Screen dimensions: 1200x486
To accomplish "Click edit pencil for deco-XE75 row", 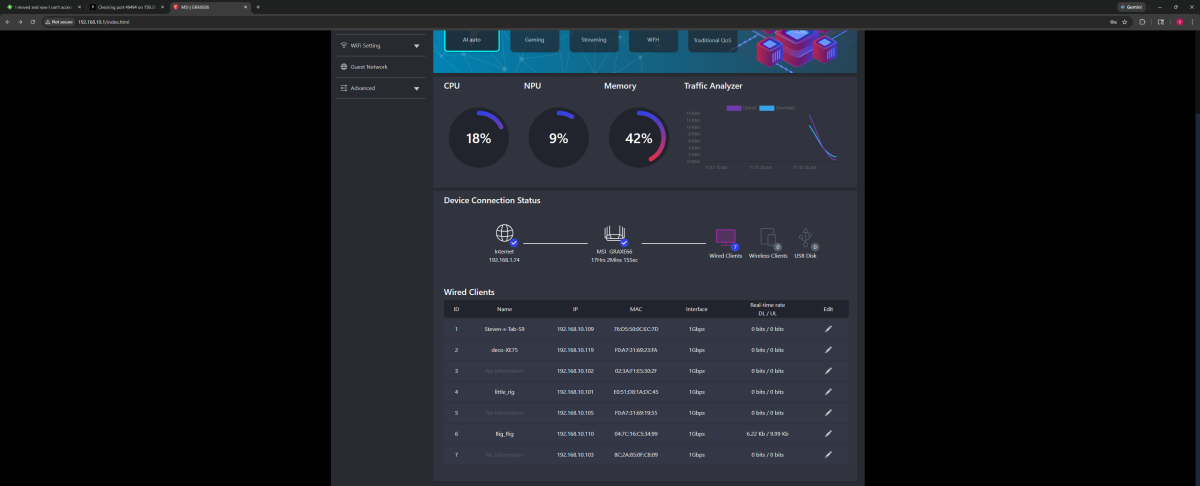I will [828, 349].
